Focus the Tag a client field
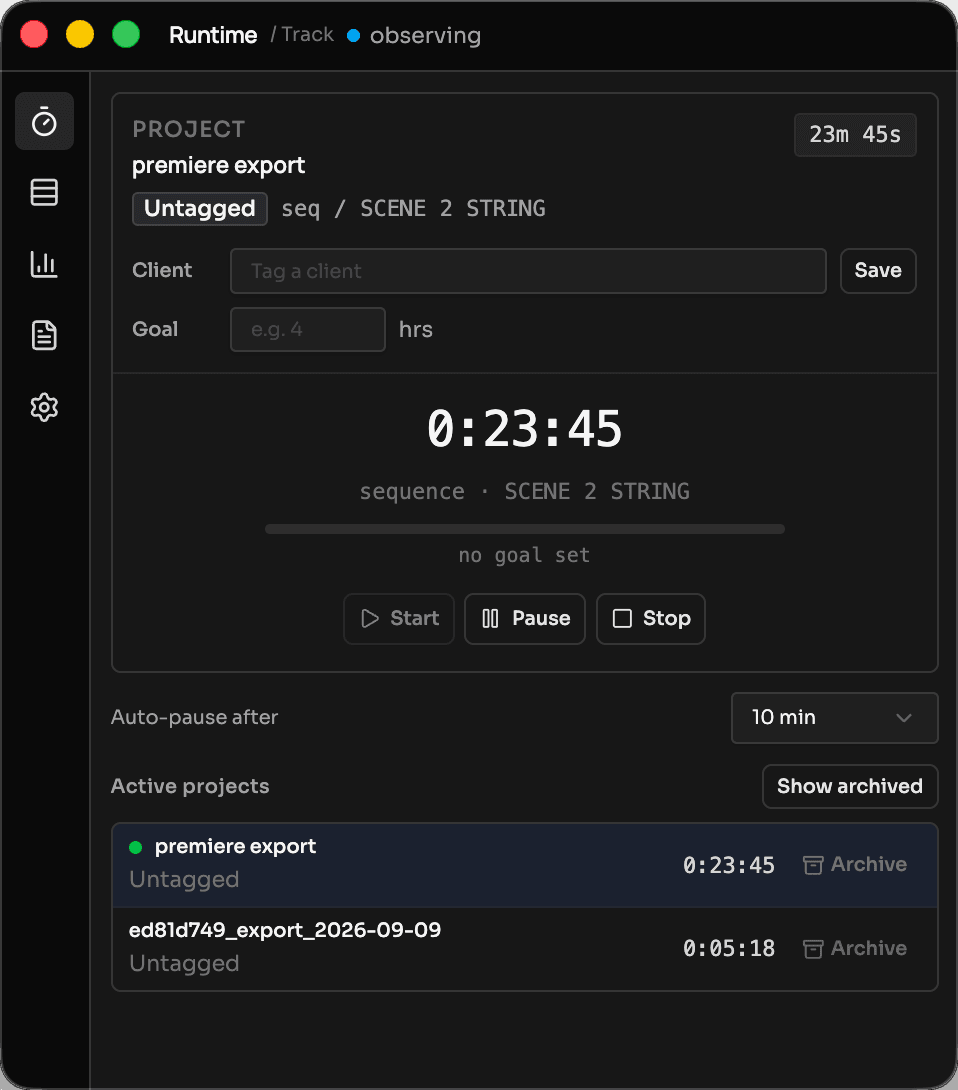Image resolution: width=958 pixels, height=1090 pixels. [528, 271]
